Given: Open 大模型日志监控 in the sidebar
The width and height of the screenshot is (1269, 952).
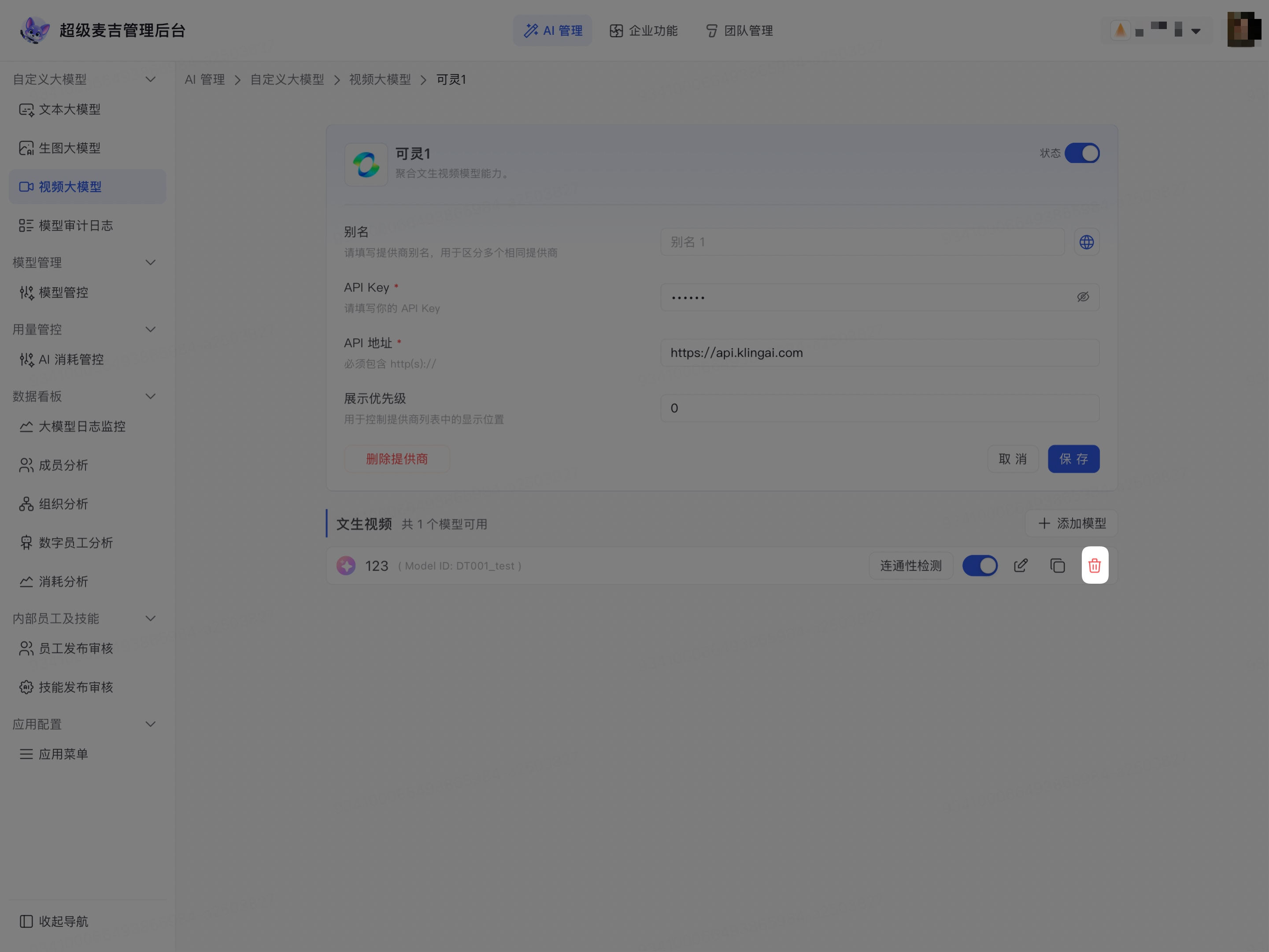Looking at the screenshot, I should [87, 426].
